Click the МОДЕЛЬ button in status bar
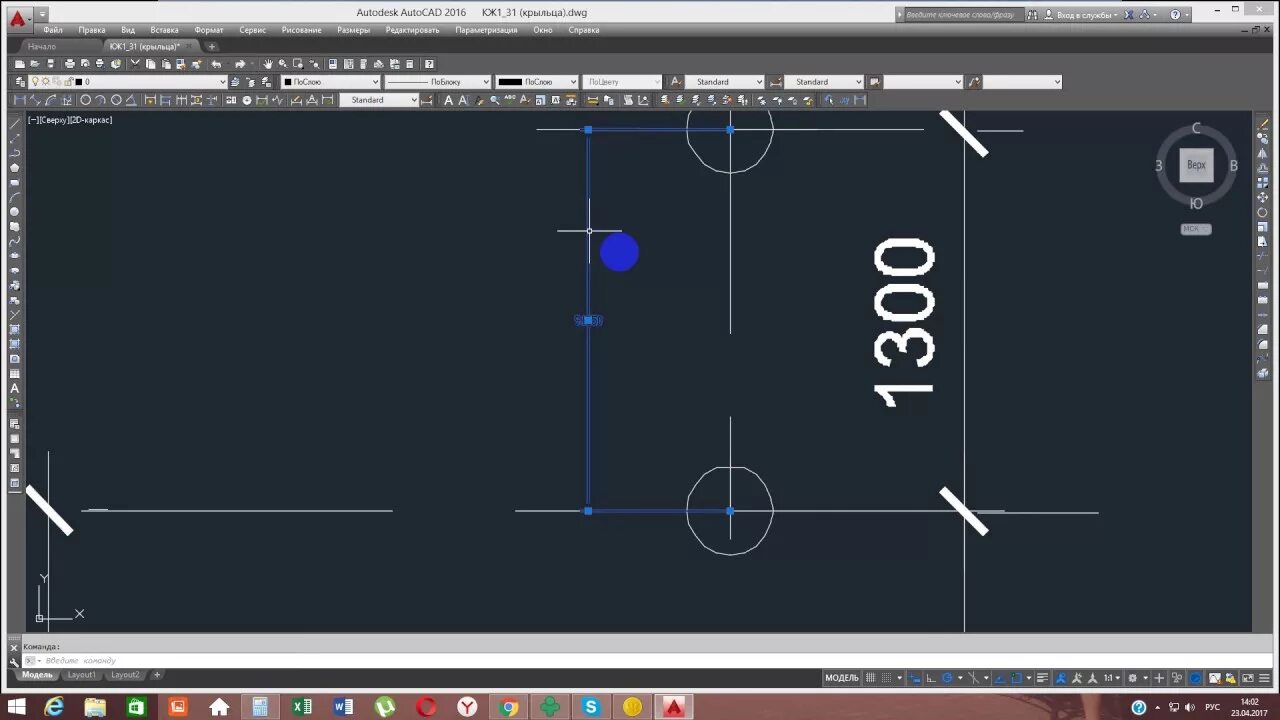 tap(841, 678)
